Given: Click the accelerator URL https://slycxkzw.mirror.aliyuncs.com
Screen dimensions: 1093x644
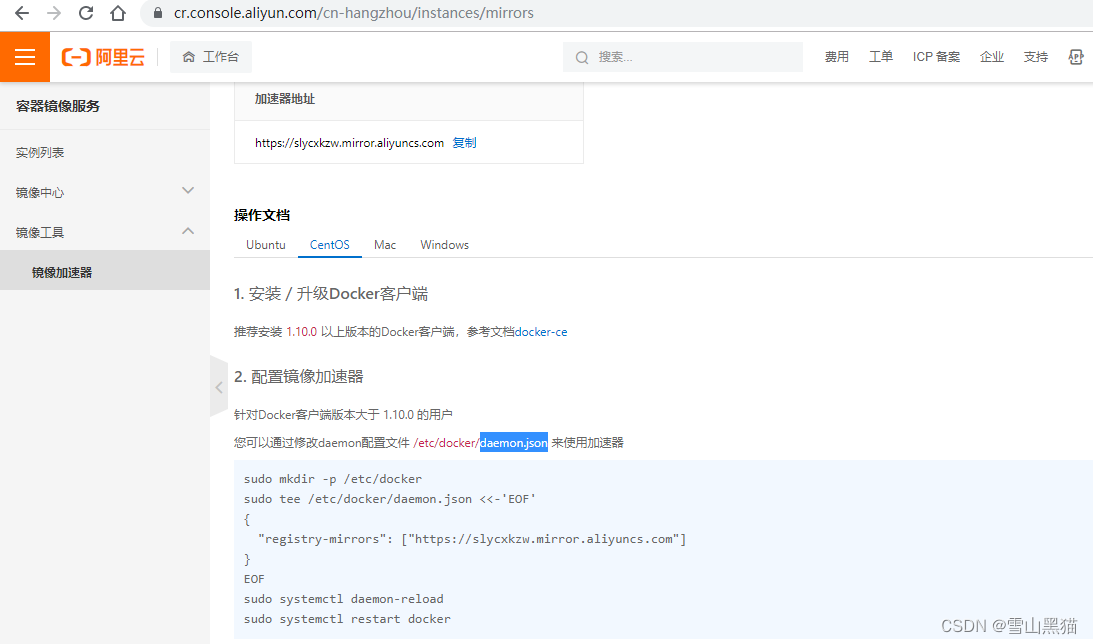Looking at the screenshot, I should coord(349,143).
